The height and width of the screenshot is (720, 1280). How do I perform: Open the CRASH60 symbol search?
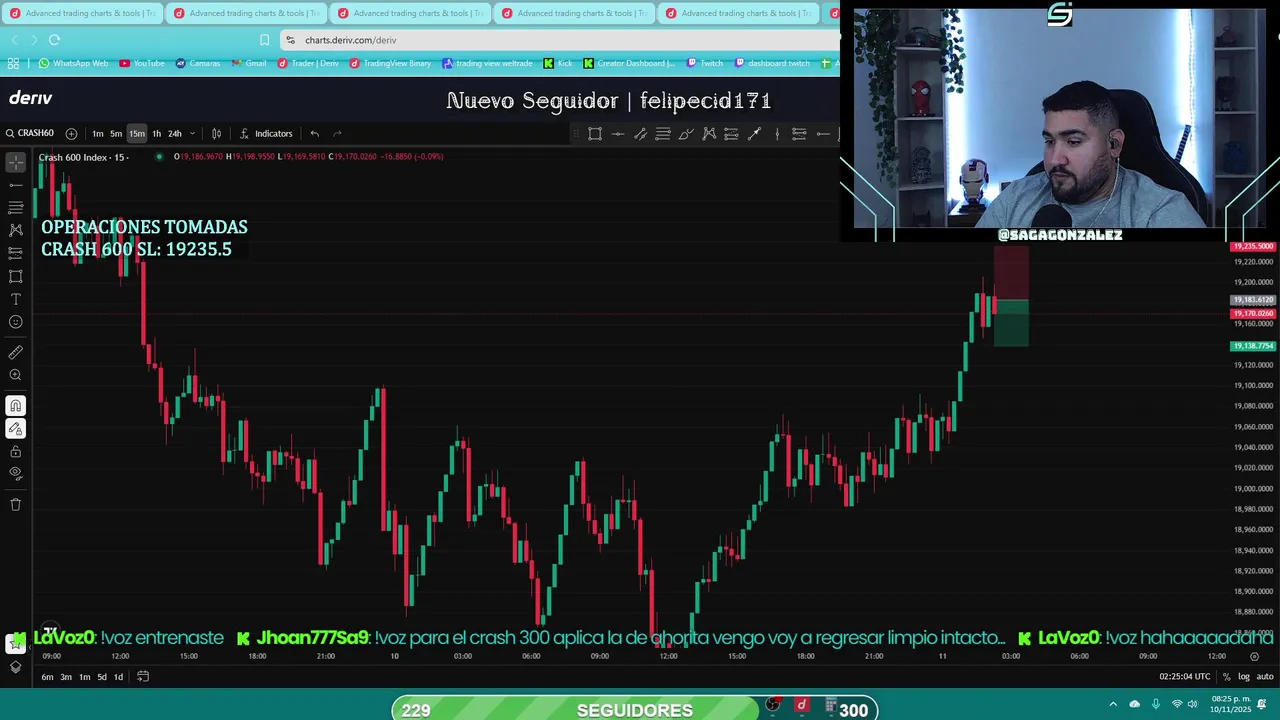(29, 133)
